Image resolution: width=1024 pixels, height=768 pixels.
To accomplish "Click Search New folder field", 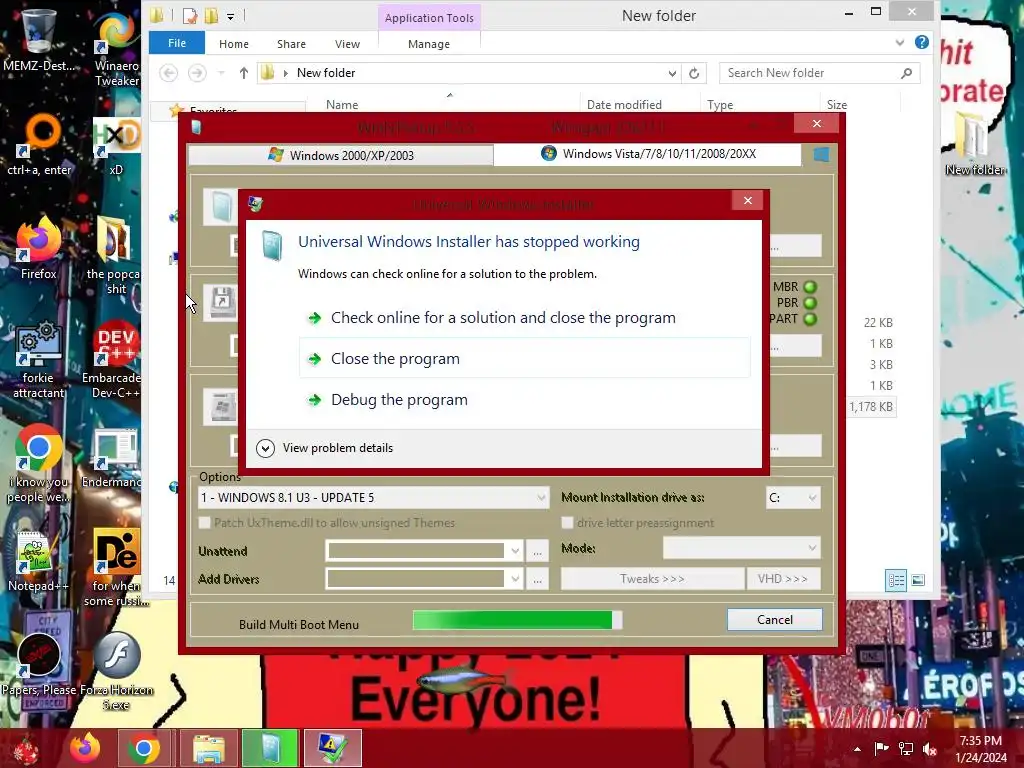I will [820, 73].
